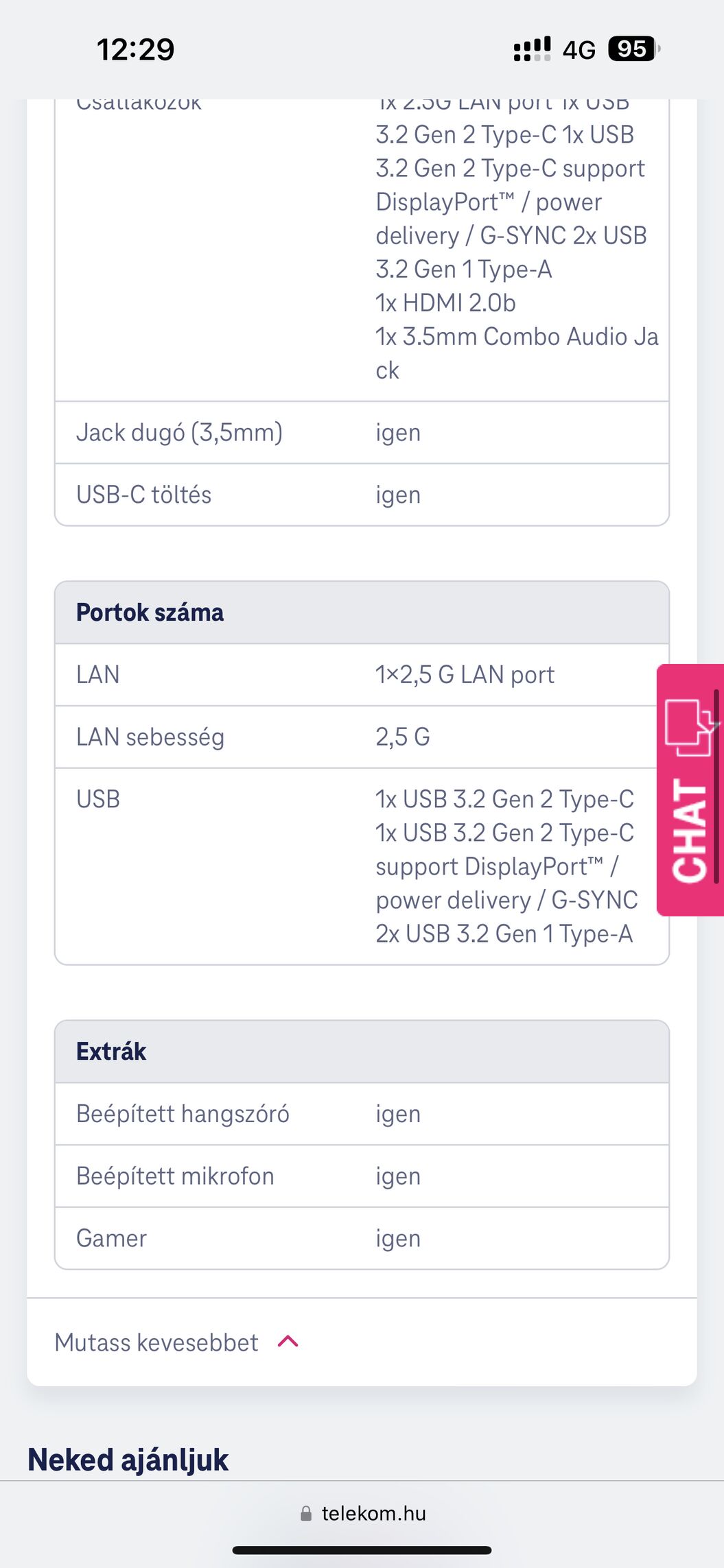724x1568 pixels.
Task: Click the 'Mutass kevesebbet' link
Action: 156,1342
